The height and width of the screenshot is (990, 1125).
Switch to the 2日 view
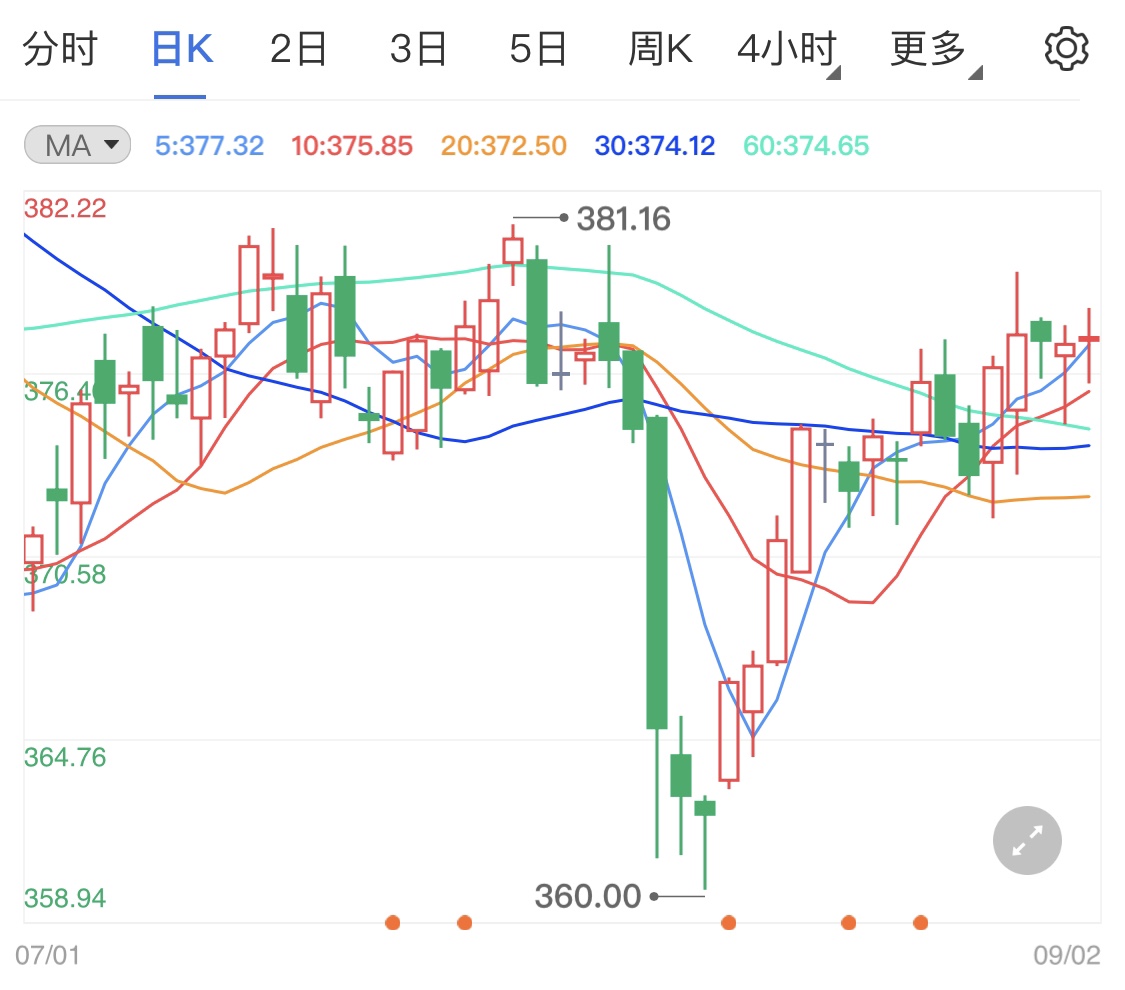[x=299, y=49]
